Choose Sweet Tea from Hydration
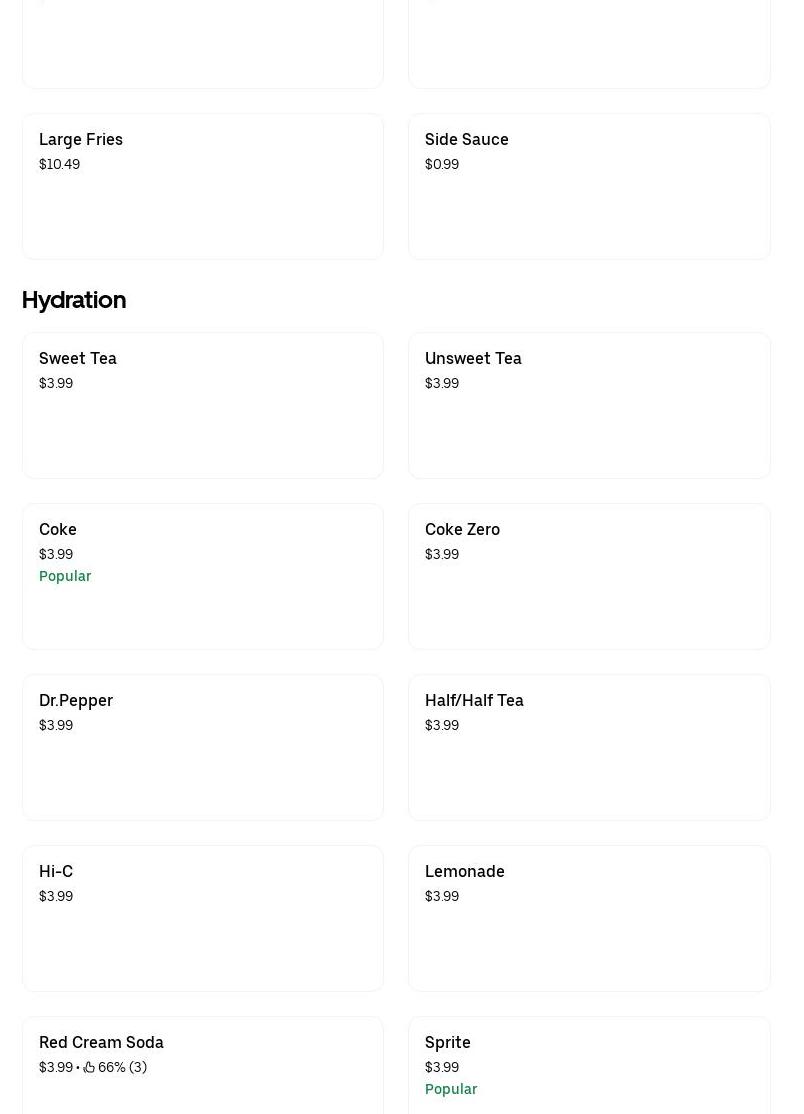 [203, 406]
